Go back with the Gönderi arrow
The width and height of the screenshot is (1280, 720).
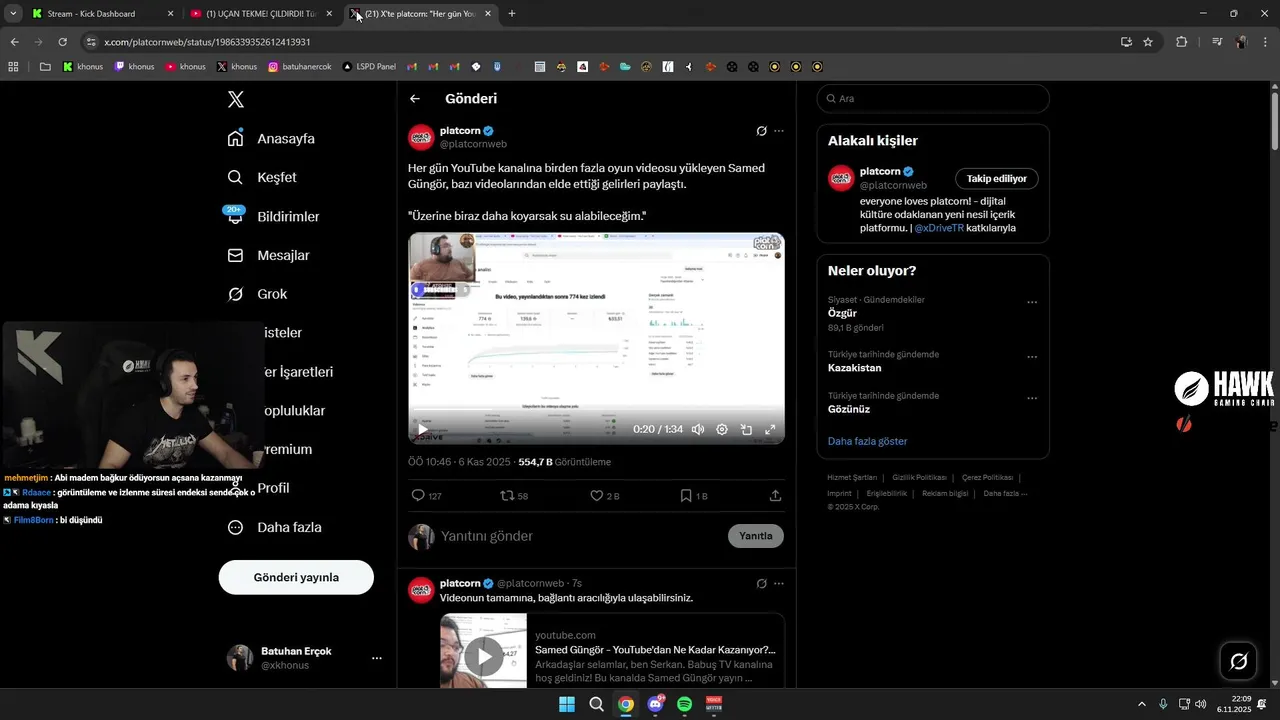pos(415,99)
